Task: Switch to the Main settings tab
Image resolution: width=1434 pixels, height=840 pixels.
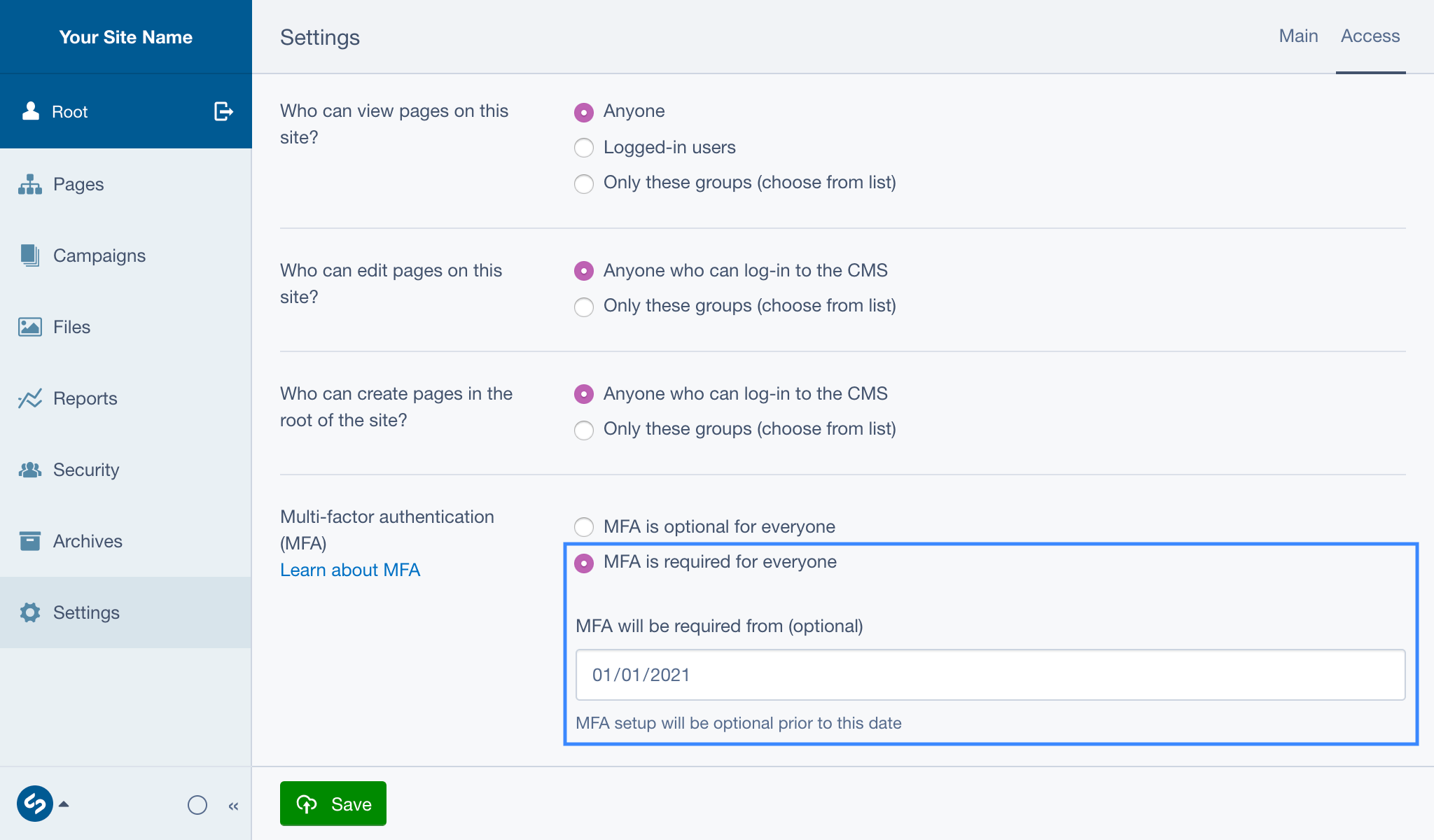Action: (1297, 36)
